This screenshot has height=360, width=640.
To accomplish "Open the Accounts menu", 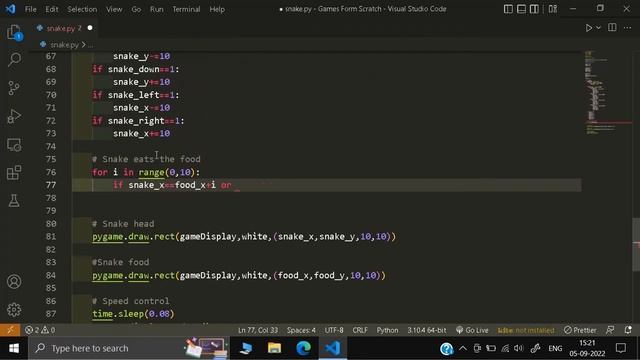I will click(x=14, y=282).
